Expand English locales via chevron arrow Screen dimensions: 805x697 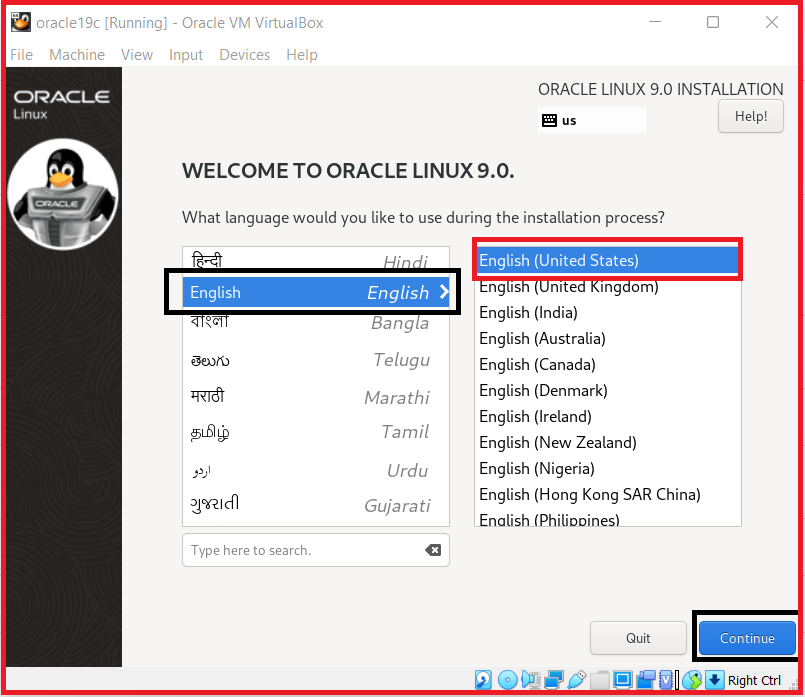(444, 292)
